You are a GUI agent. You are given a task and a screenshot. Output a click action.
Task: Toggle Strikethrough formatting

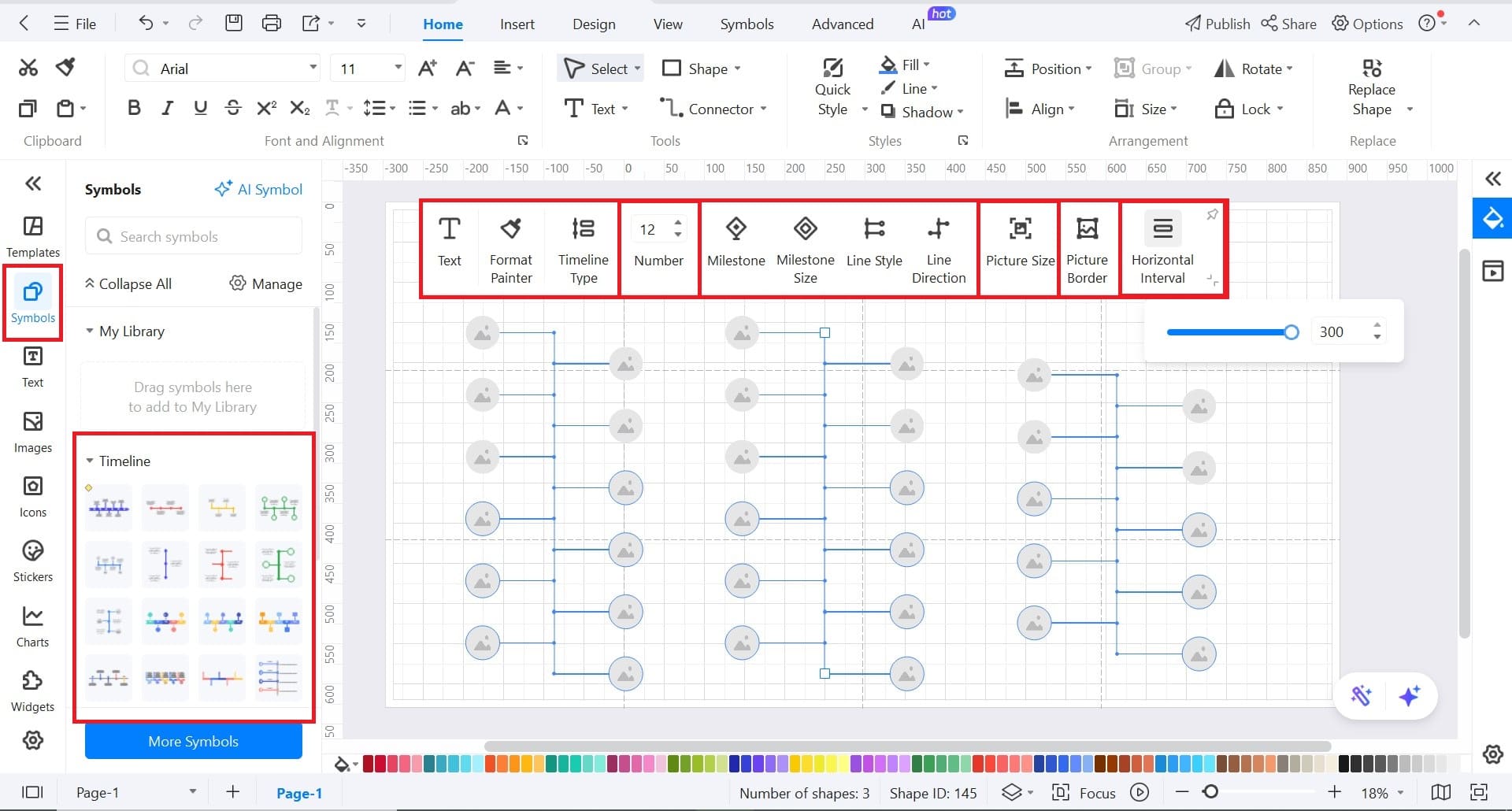click(x=233, y=108)
